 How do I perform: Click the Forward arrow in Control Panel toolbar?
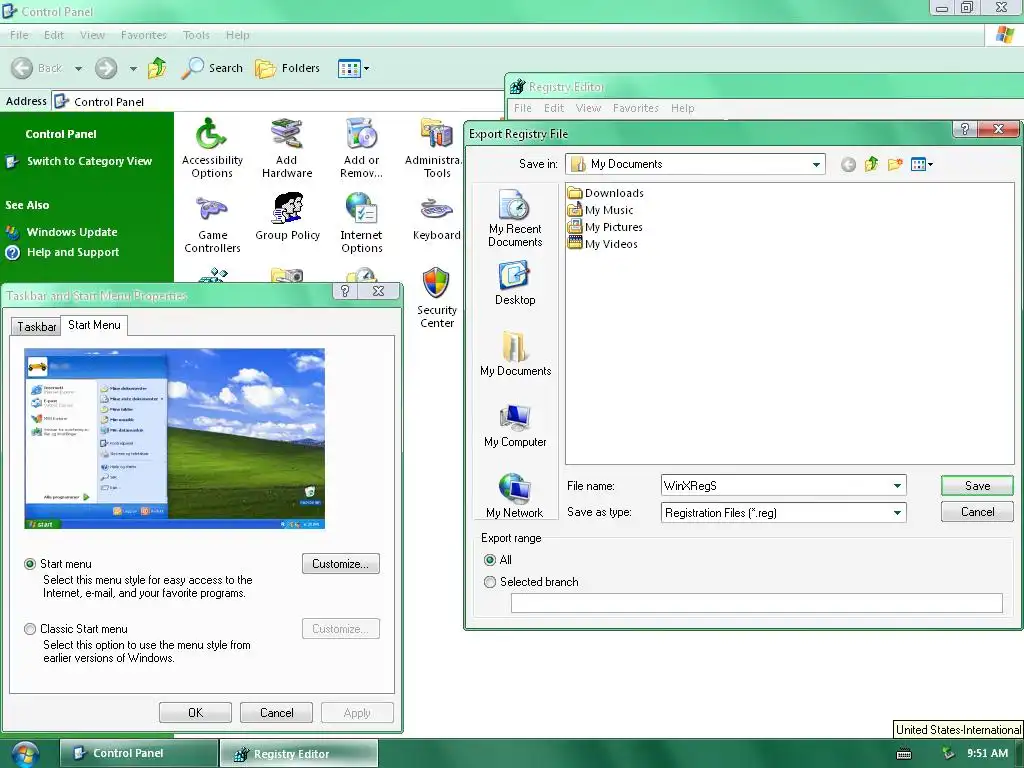[x=106, y=68]
